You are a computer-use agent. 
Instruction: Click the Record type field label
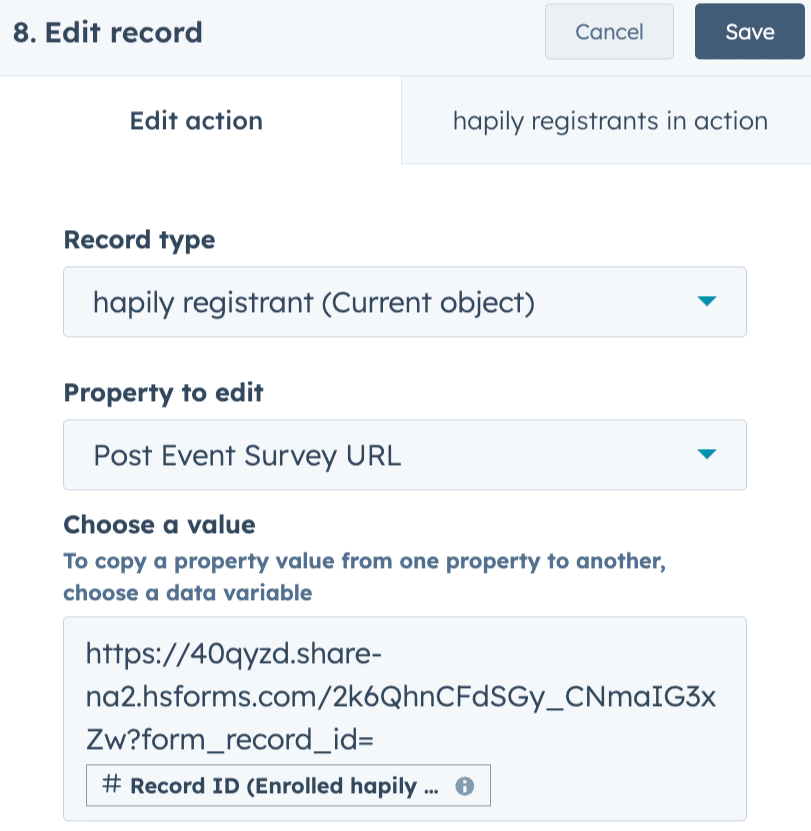click(139, 240)
